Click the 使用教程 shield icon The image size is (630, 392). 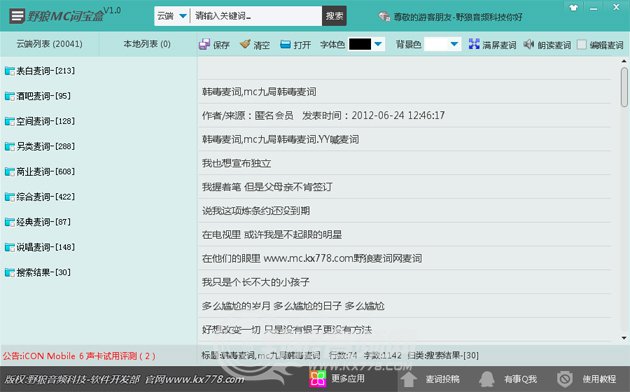(565, 379)
